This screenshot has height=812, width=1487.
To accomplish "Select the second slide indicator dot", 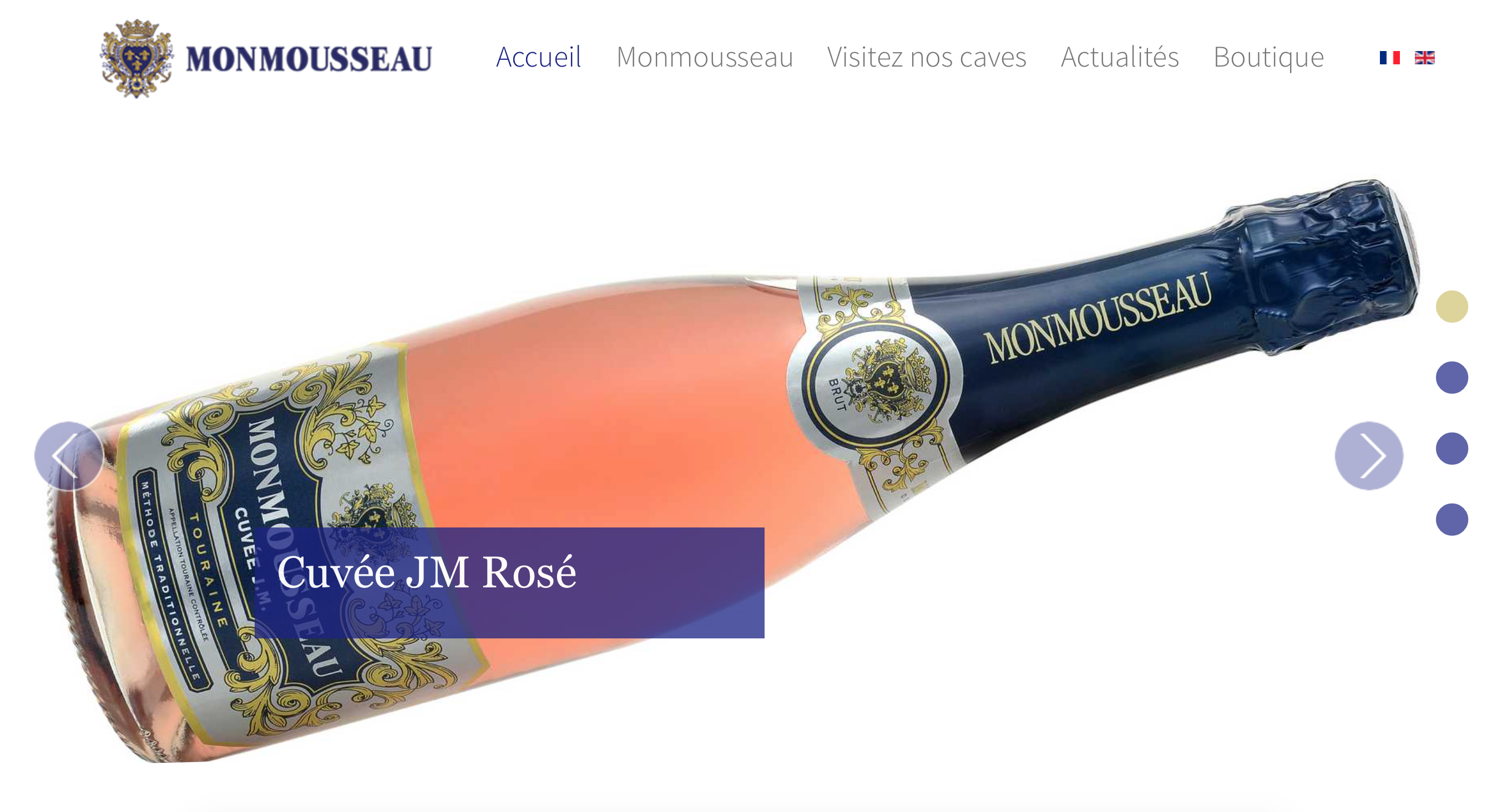I will [1451, 377].
